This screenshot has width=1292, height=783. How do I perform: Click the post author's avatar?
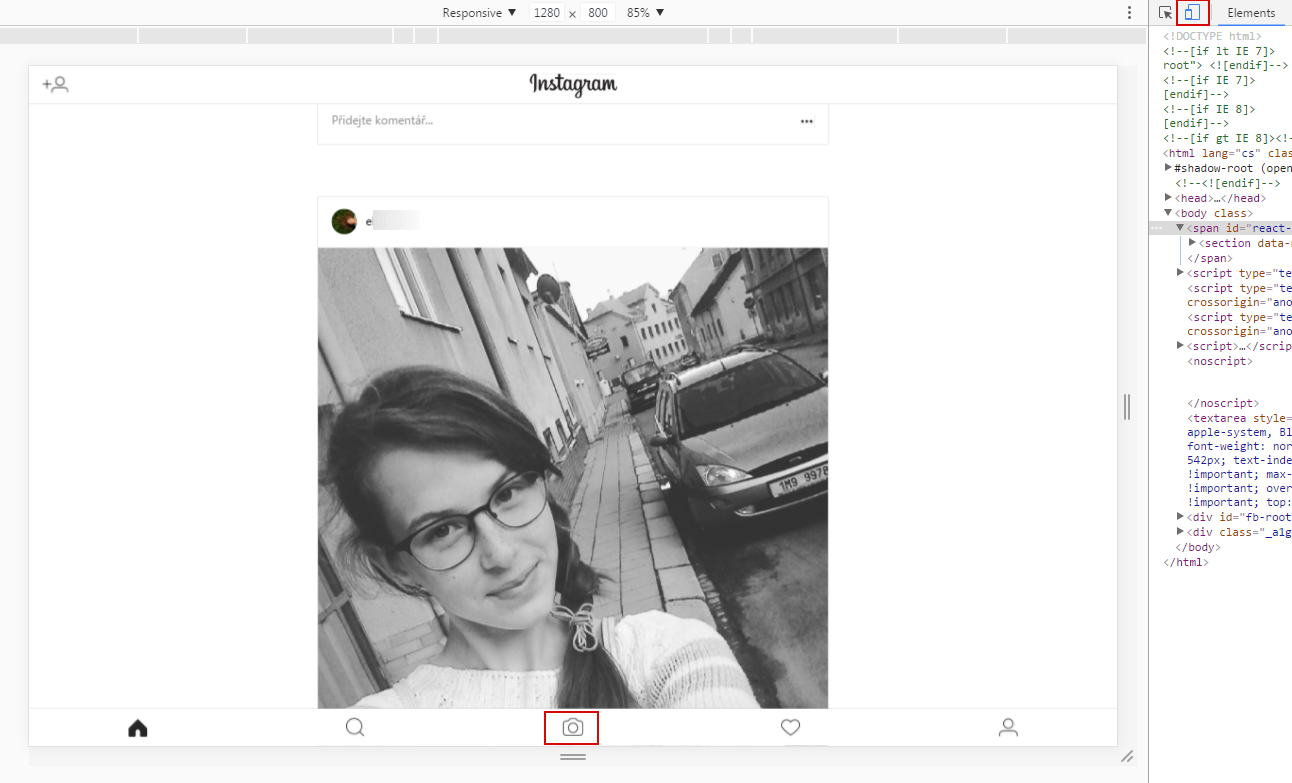pyautogui.click(x=344, y=221)
